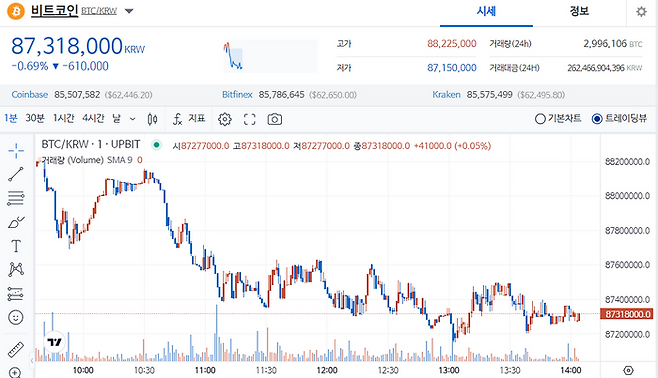Click the TradingView logo

click(55, 342)
